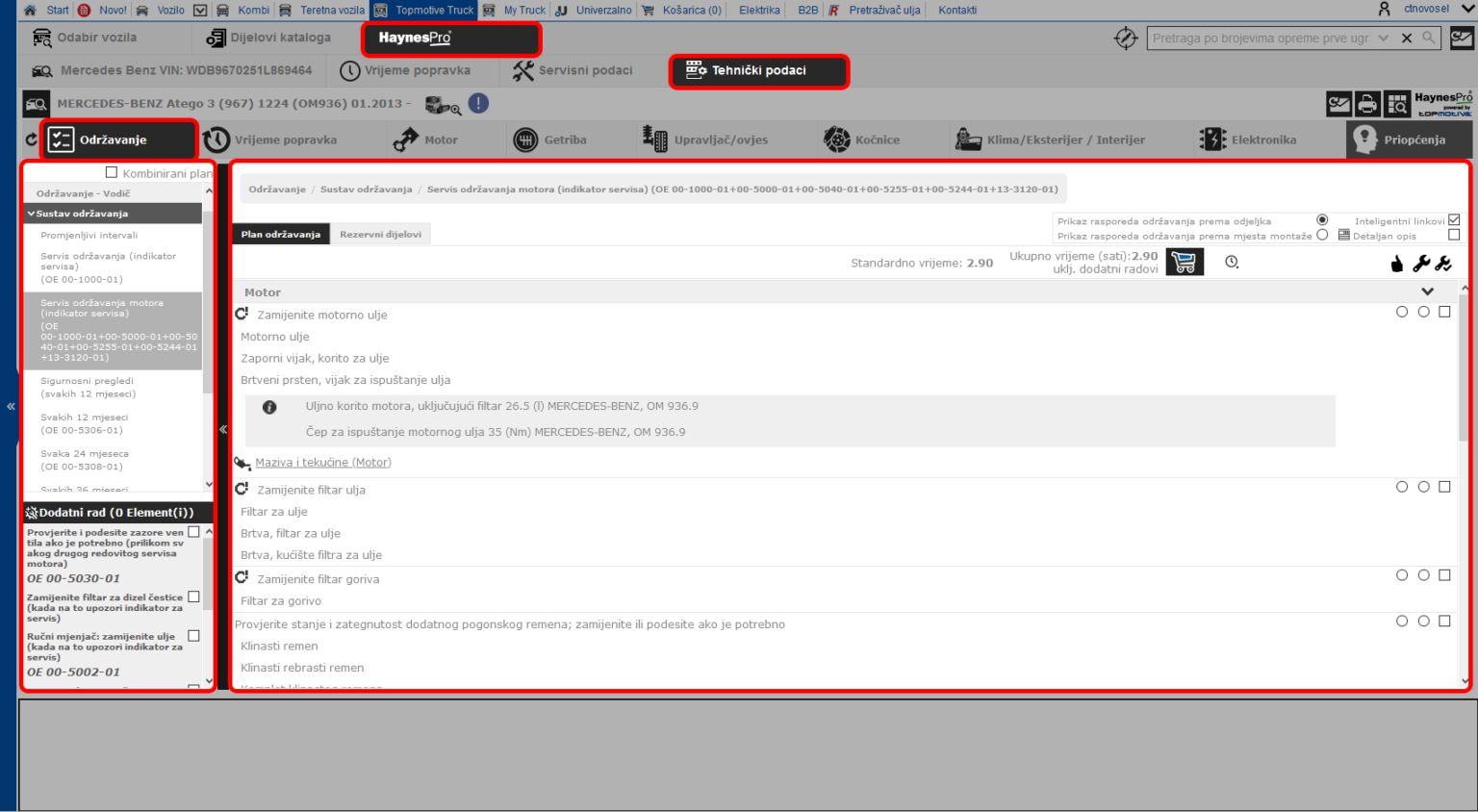Click the part number search input field
Screen dimensions: 1478x812
1261,38
